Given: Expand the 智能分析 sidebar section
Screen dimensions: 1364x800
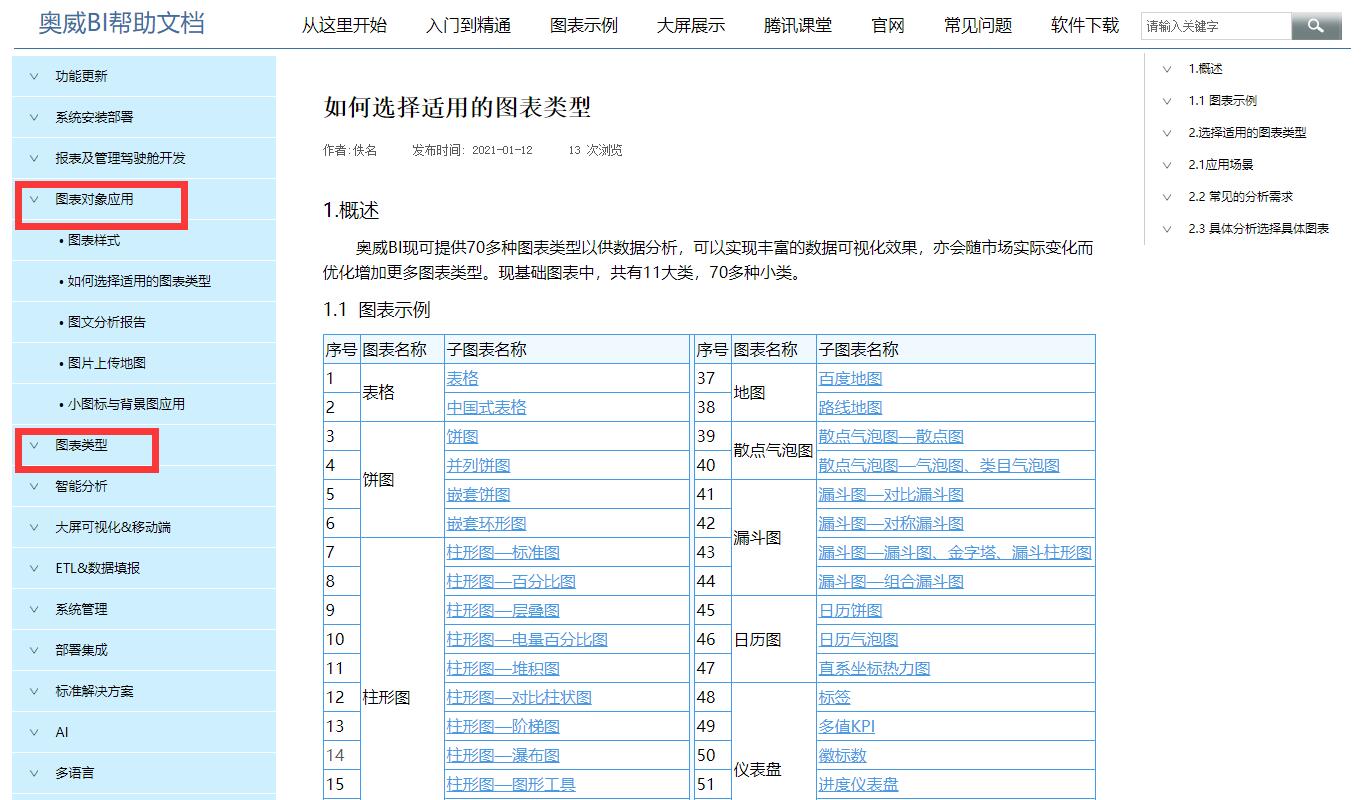Looking at the screenshot, I should click(81, 486).
